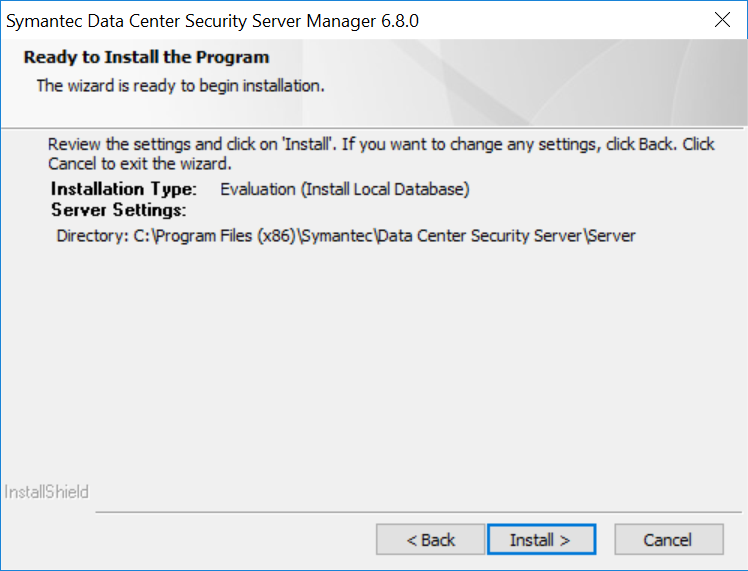Click the 'Evaluation' installation type value
The height and width of the screenshot is (571, 748).
tap(258, 189)
